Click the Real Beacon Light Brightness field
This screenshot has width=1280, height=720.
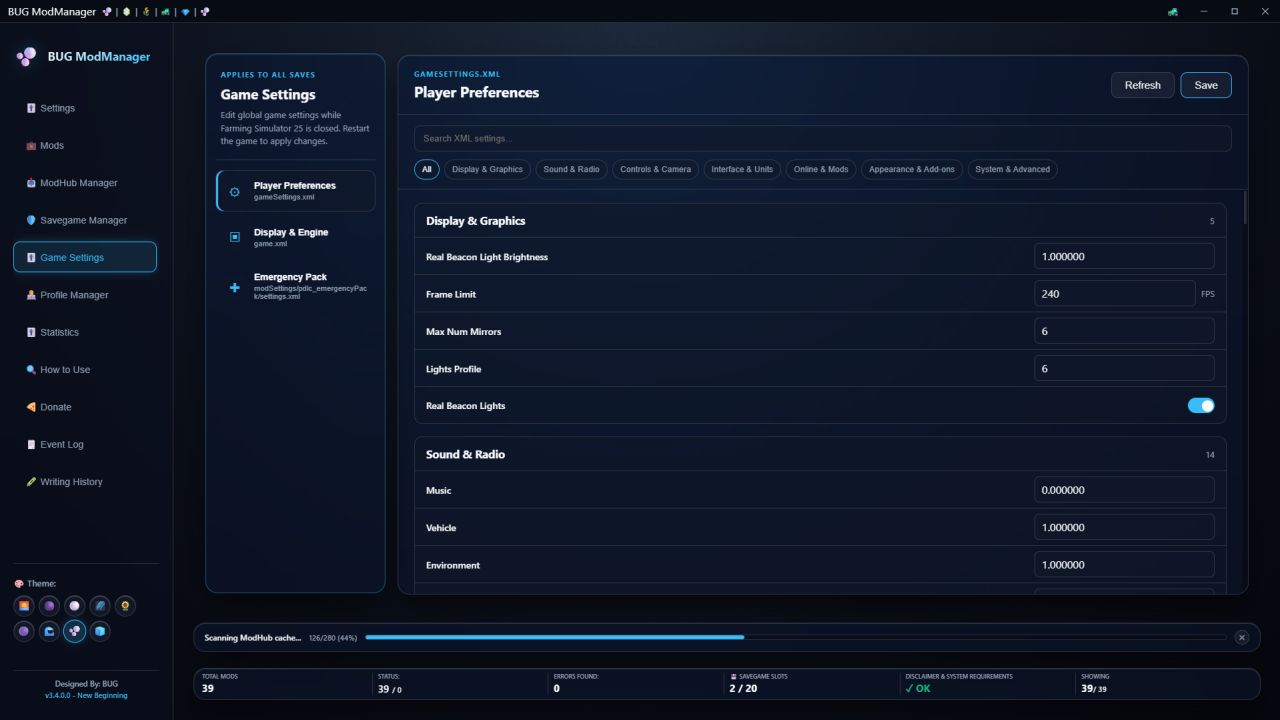click(1125, 257)
